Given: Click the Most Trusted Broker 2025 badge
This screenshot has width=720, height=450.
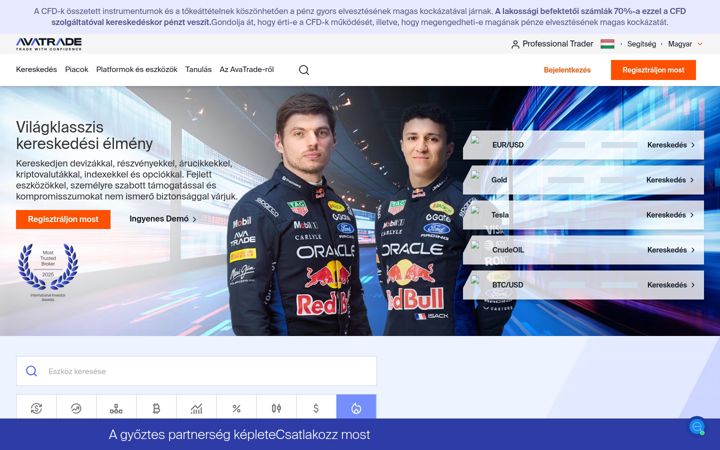Looking at the screenshot, I should [48, 272].
